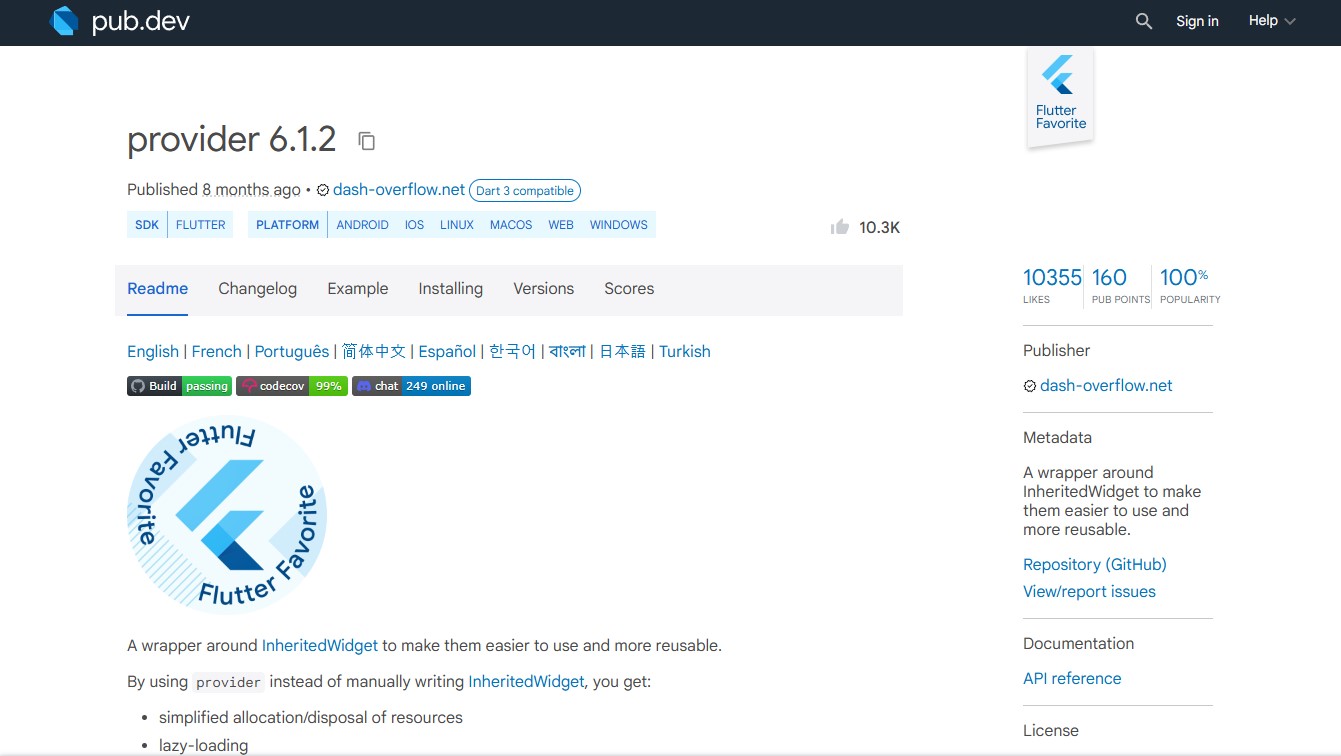
Task: Click Sign in
Action: [x=1197, y=21]
